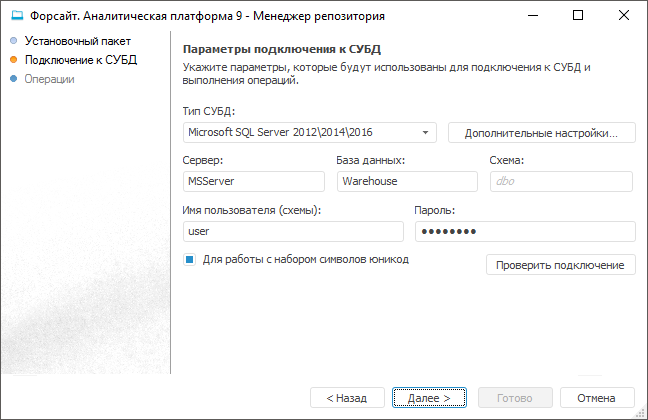Click the Foresight app icon in title bar
This screenshot has width=648, height=420.
point(16,16)
